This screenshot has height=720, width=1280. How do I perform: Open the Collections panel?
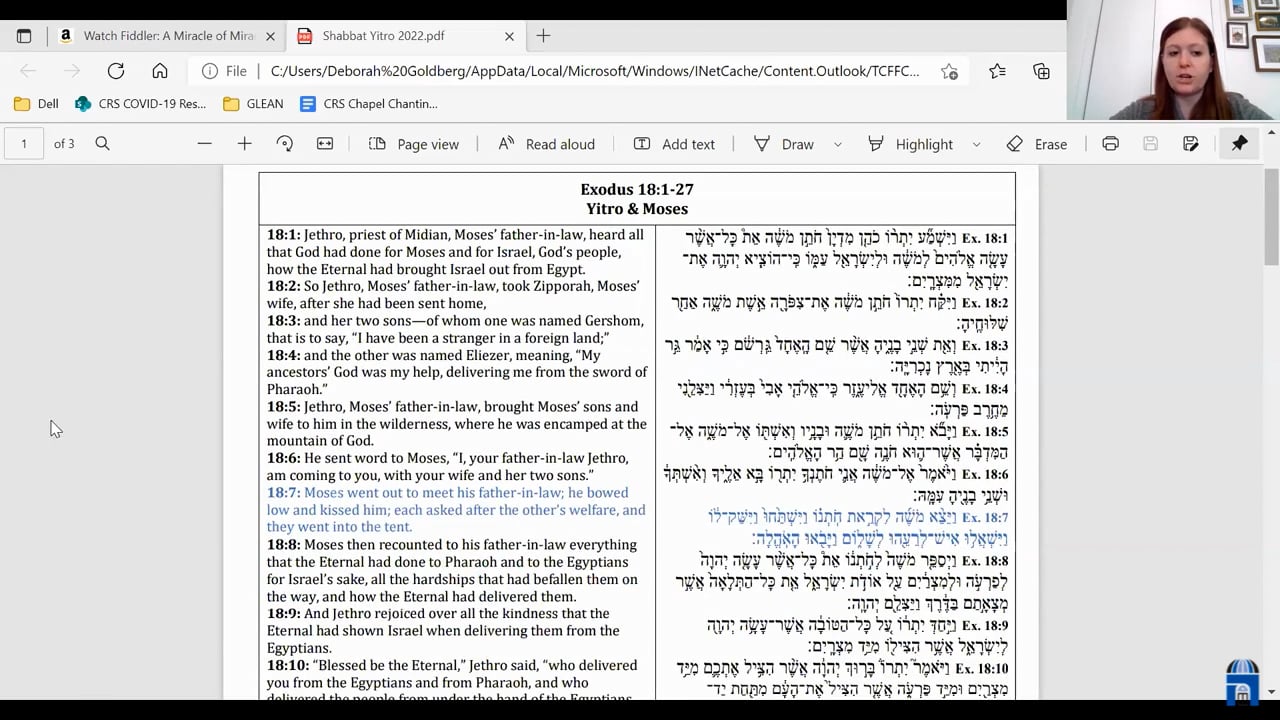click(1041, 71)
